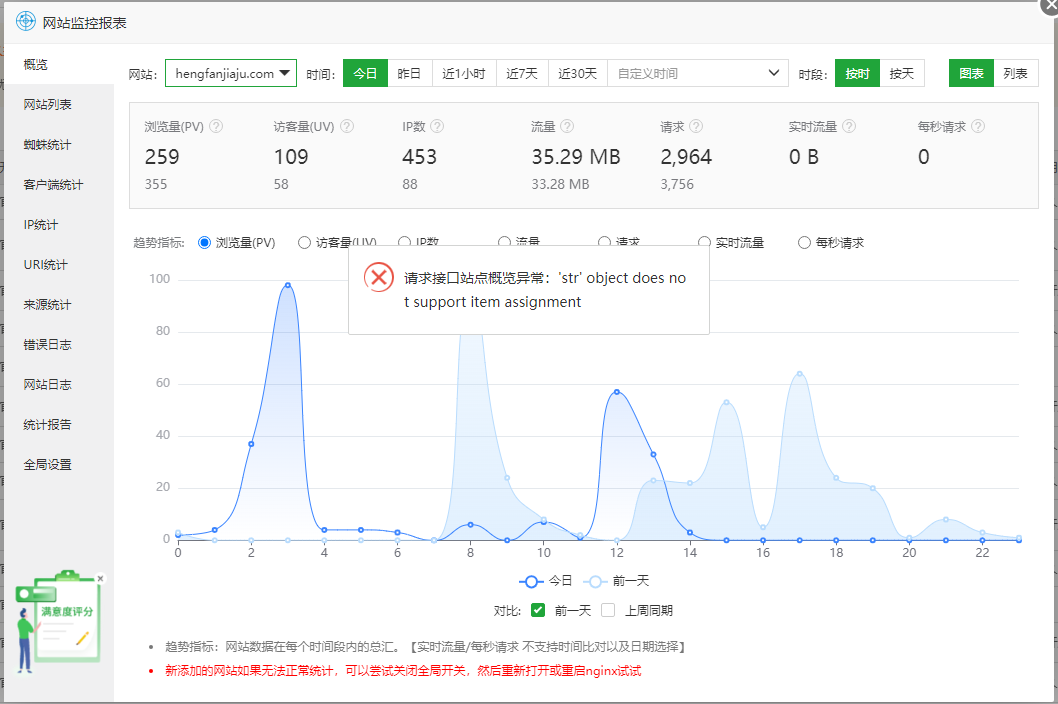
Task: Select the 实时流量 trend radio button
Action: pyautogui.click(x=704, y=243)
